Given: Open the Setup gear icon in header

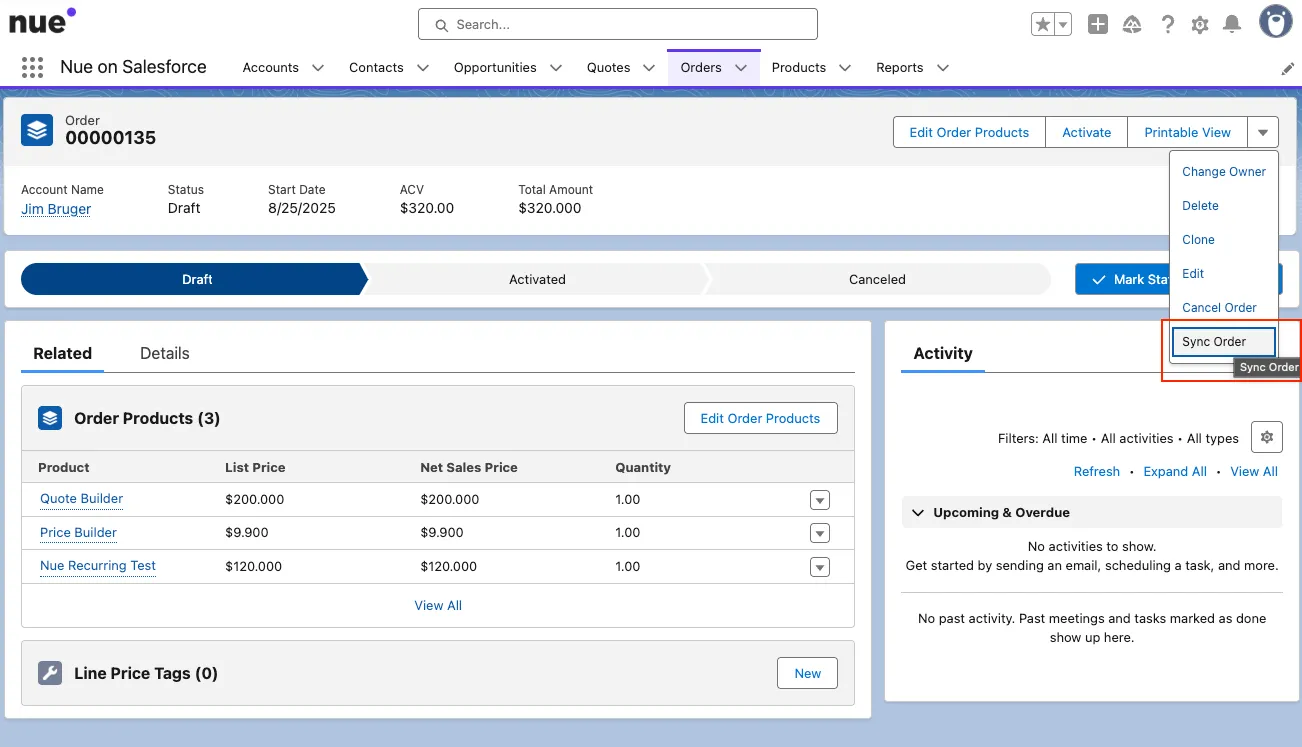Looking at the screenshot, I should (1200, 25).
